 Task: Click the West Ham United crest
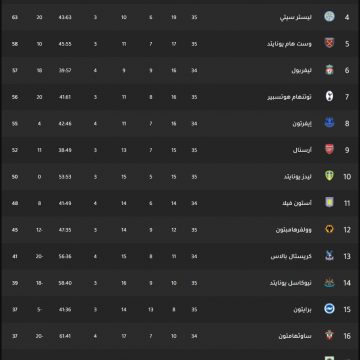(x=329, y=43)
